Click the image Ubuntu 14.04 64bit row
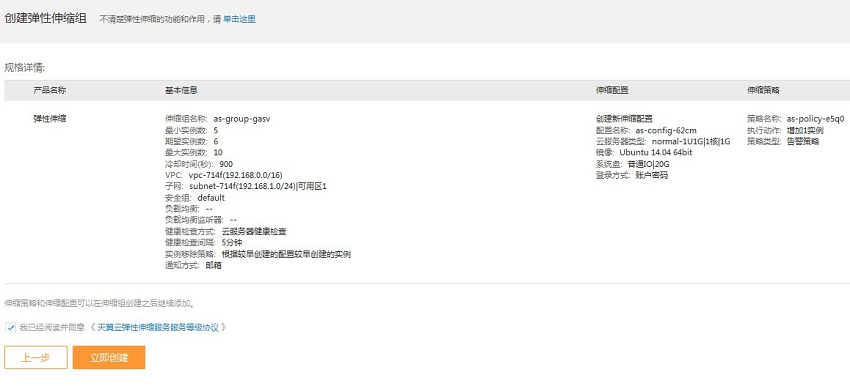850x386 pixels. point(644,152)
